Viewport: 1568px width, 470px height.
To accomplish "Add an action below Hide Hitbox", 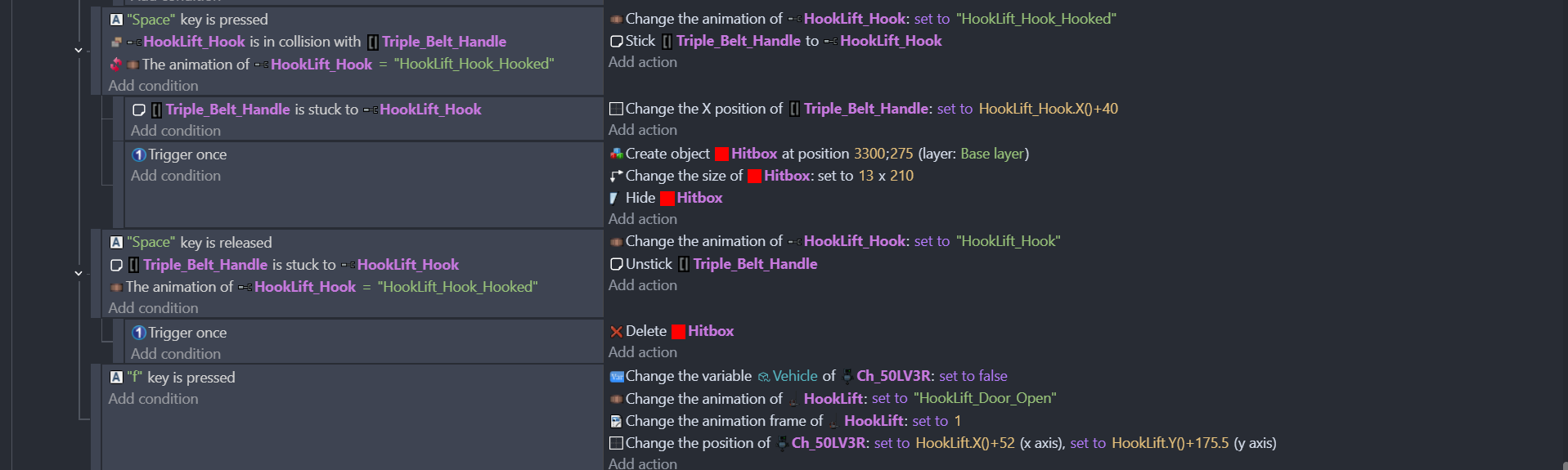I will (642, 219).
